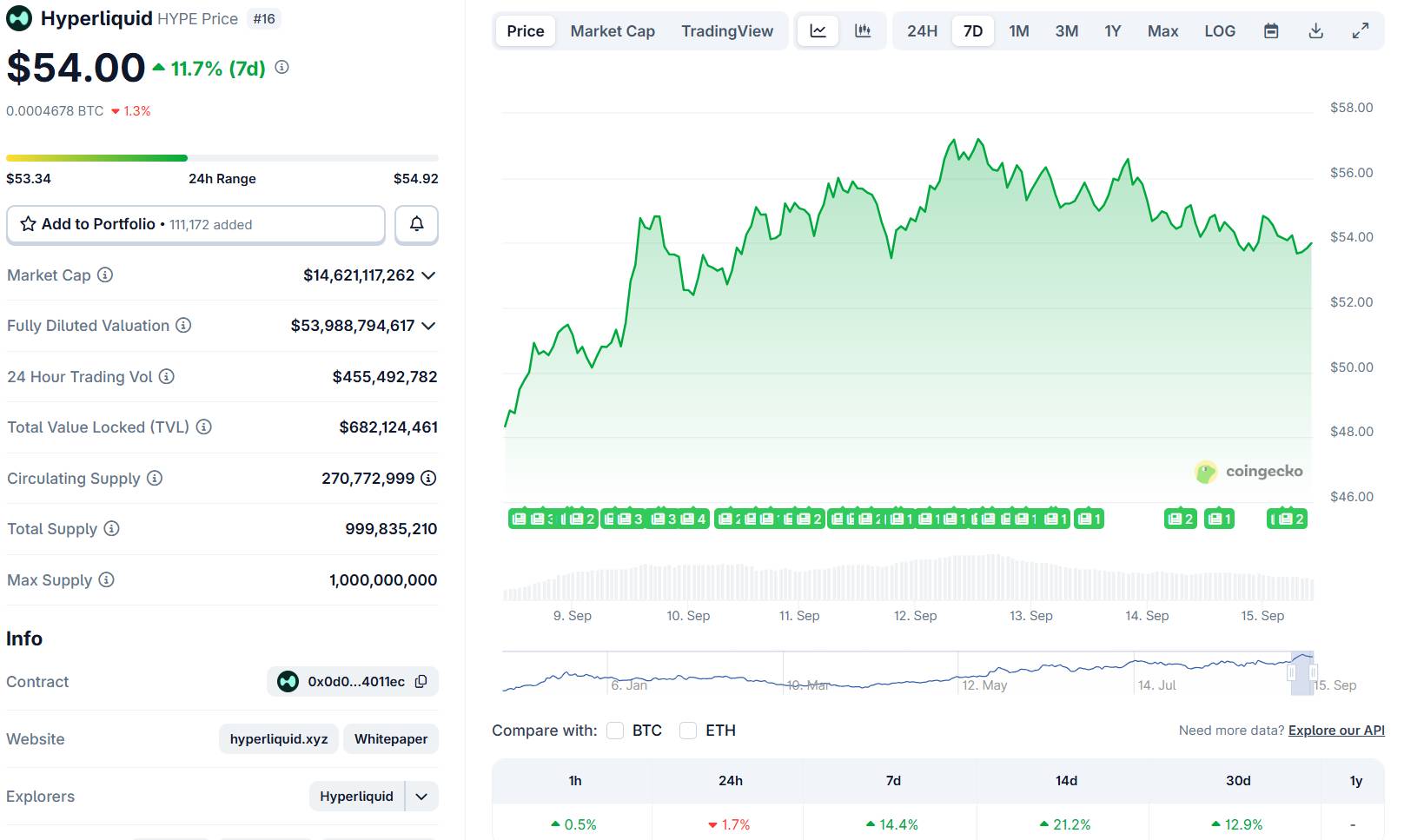The image size is (1404, 840).
Task: Open the 24 Hour Trading Vol info icon
Action: [x=167, y=376]
